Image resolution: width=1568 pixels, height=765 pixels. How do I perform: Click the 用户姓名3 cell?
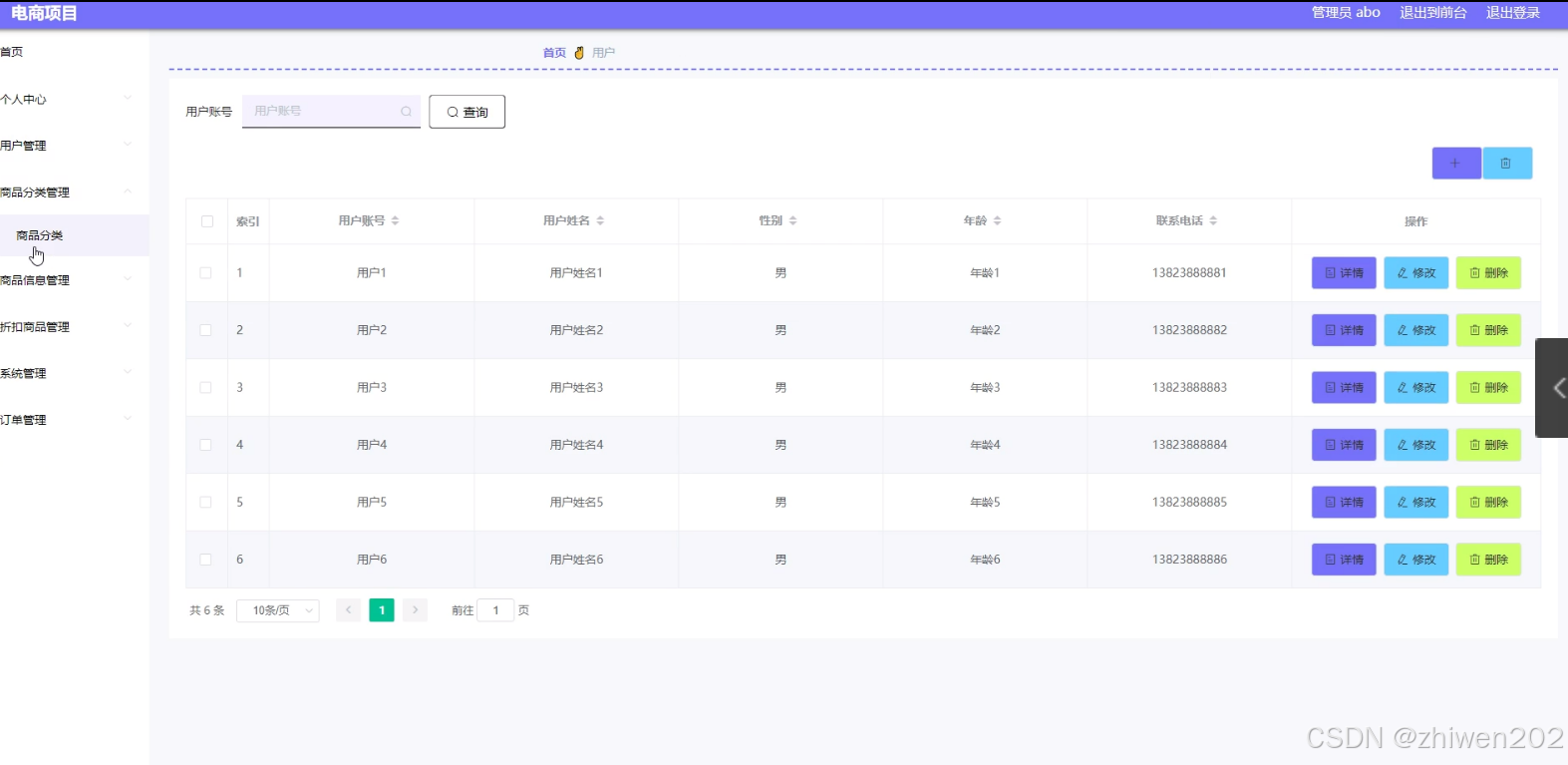coord(576,388)
